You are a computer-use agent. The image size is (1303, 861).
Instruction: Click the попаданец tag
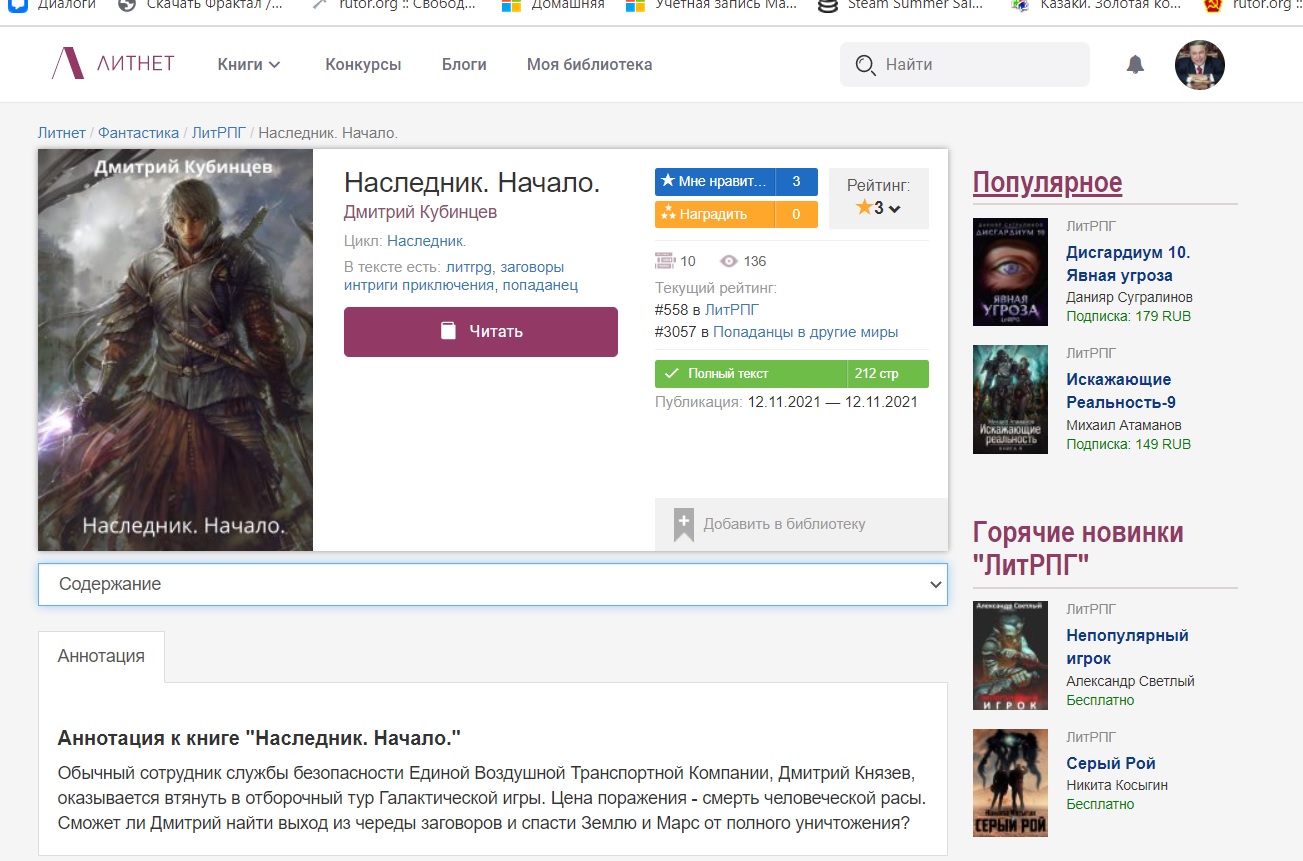coord(540,285)
